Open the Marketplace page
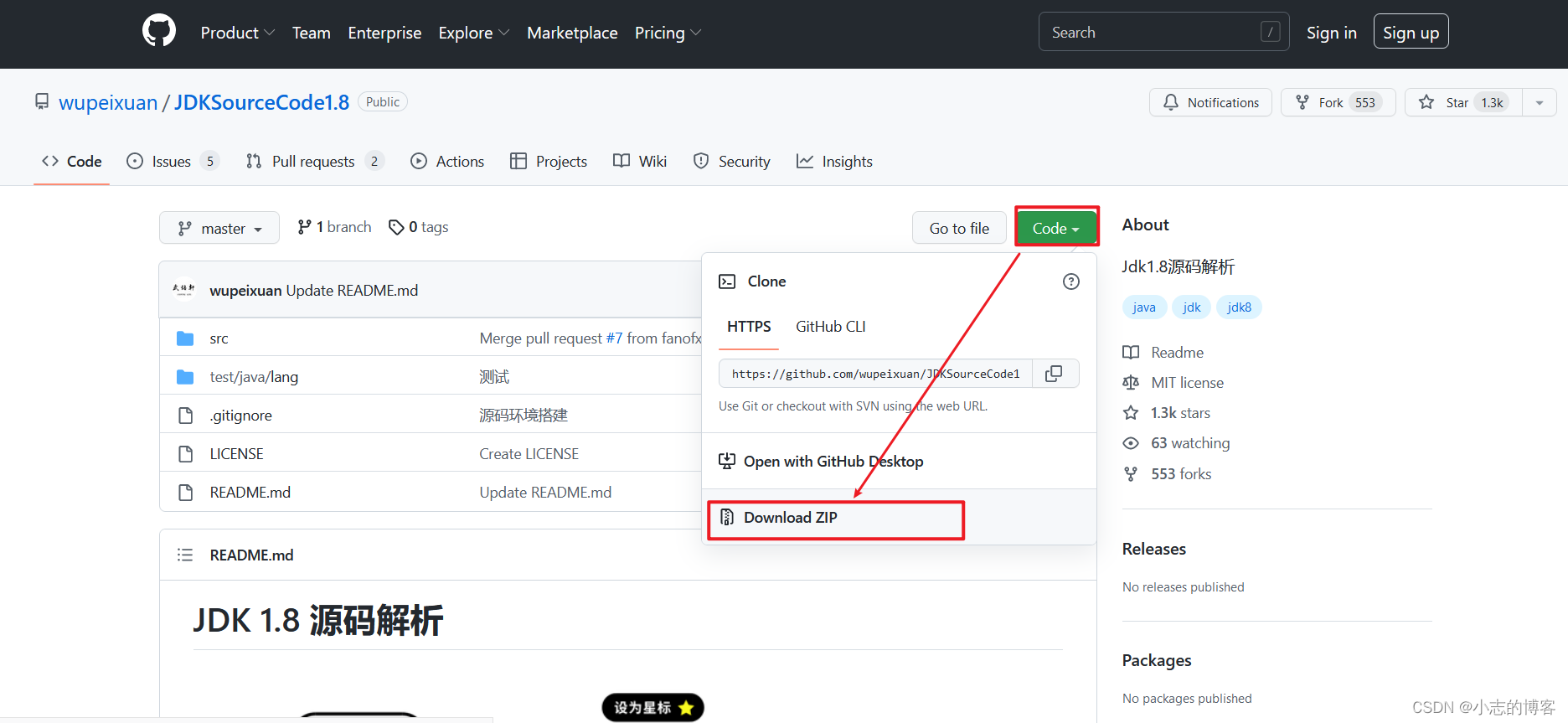Screen dimensions: 1568x723 [572, 33]
